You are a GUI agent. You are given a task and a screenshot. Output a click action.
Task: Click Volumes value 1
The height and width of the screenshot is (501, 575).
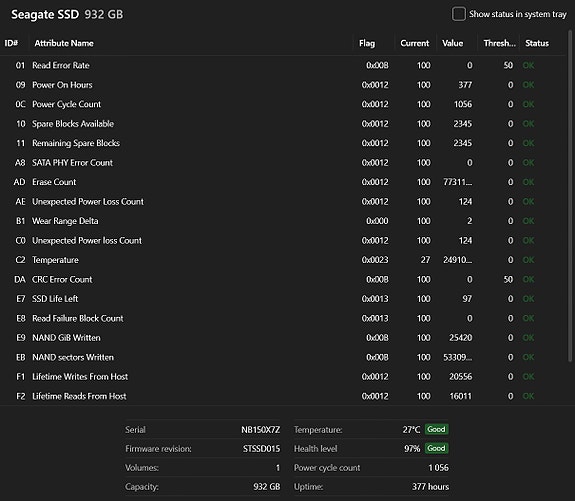point(278,468)
